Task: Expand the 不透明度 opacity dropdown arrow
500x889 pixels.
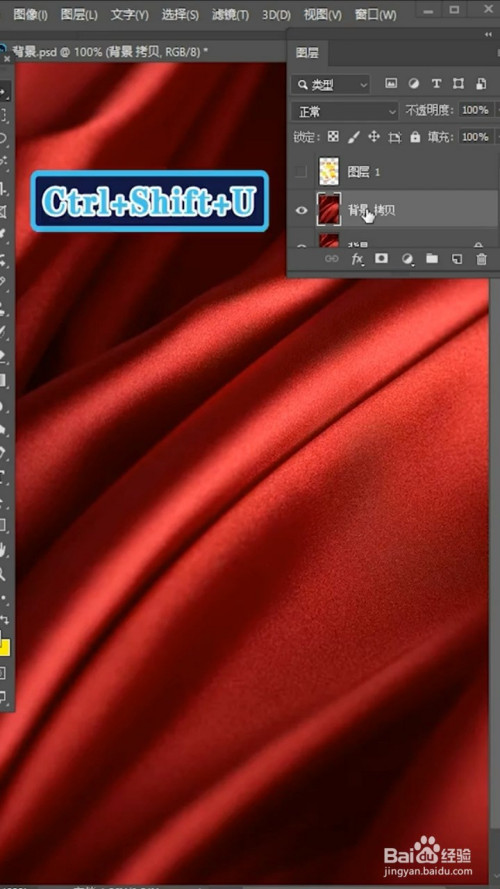Action: pyautogui.click(x=497, y=110)
